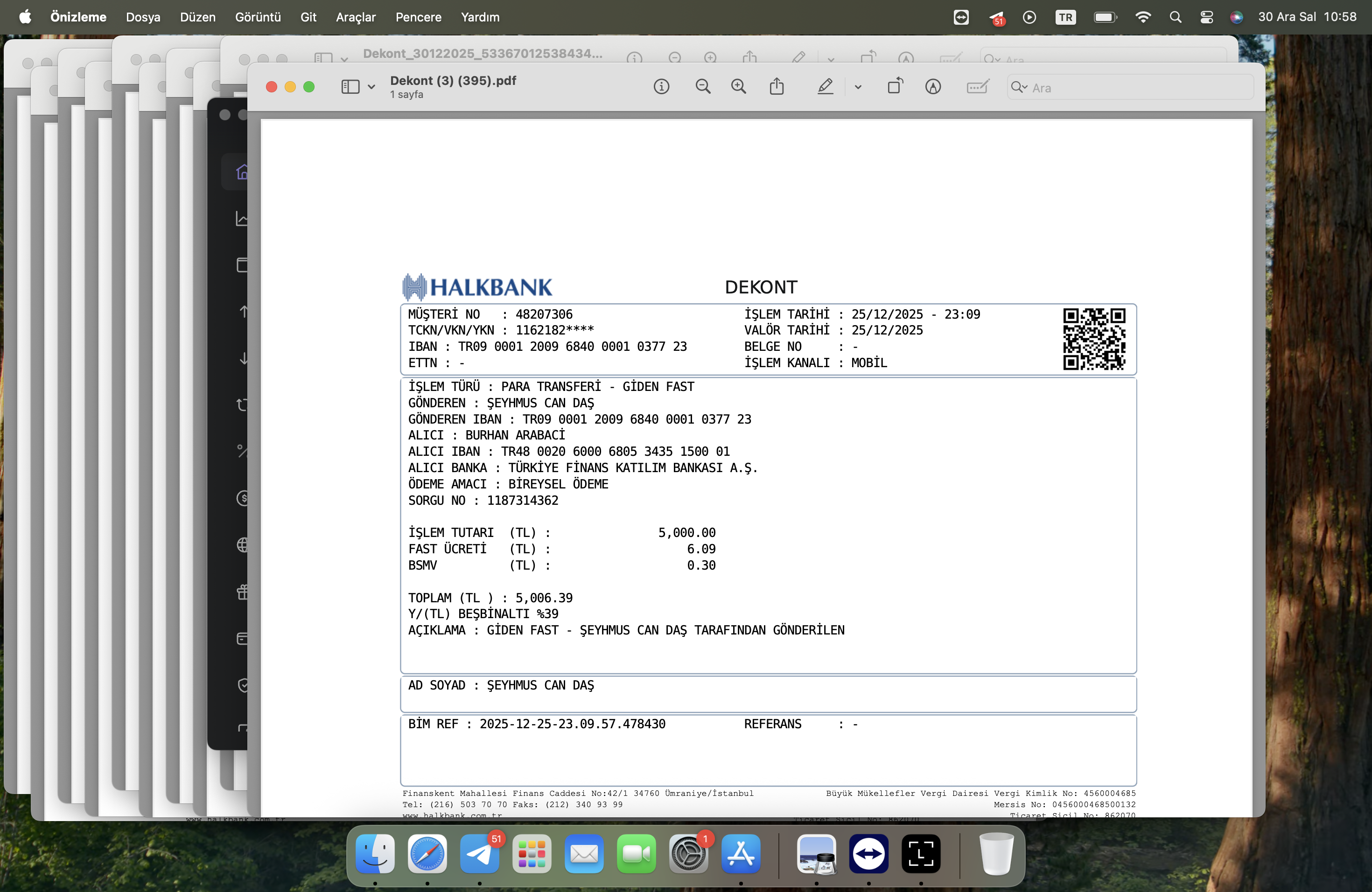1372x892 pixels.
Task: Click the SORGU NO 1187314362 value
Action: (x=523, y=500)
